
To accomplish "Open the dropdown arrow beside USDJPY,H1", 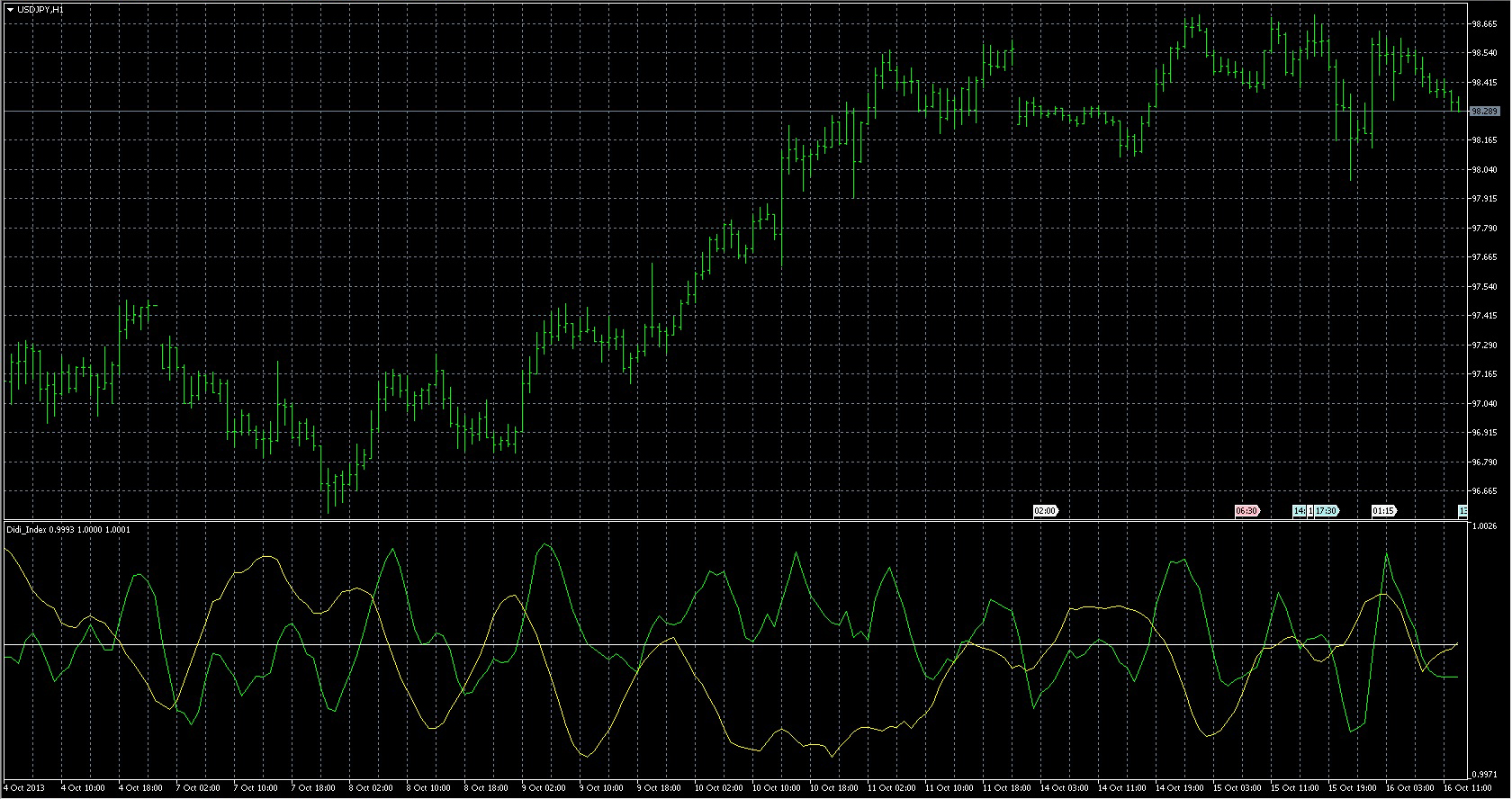I will 10,9.
